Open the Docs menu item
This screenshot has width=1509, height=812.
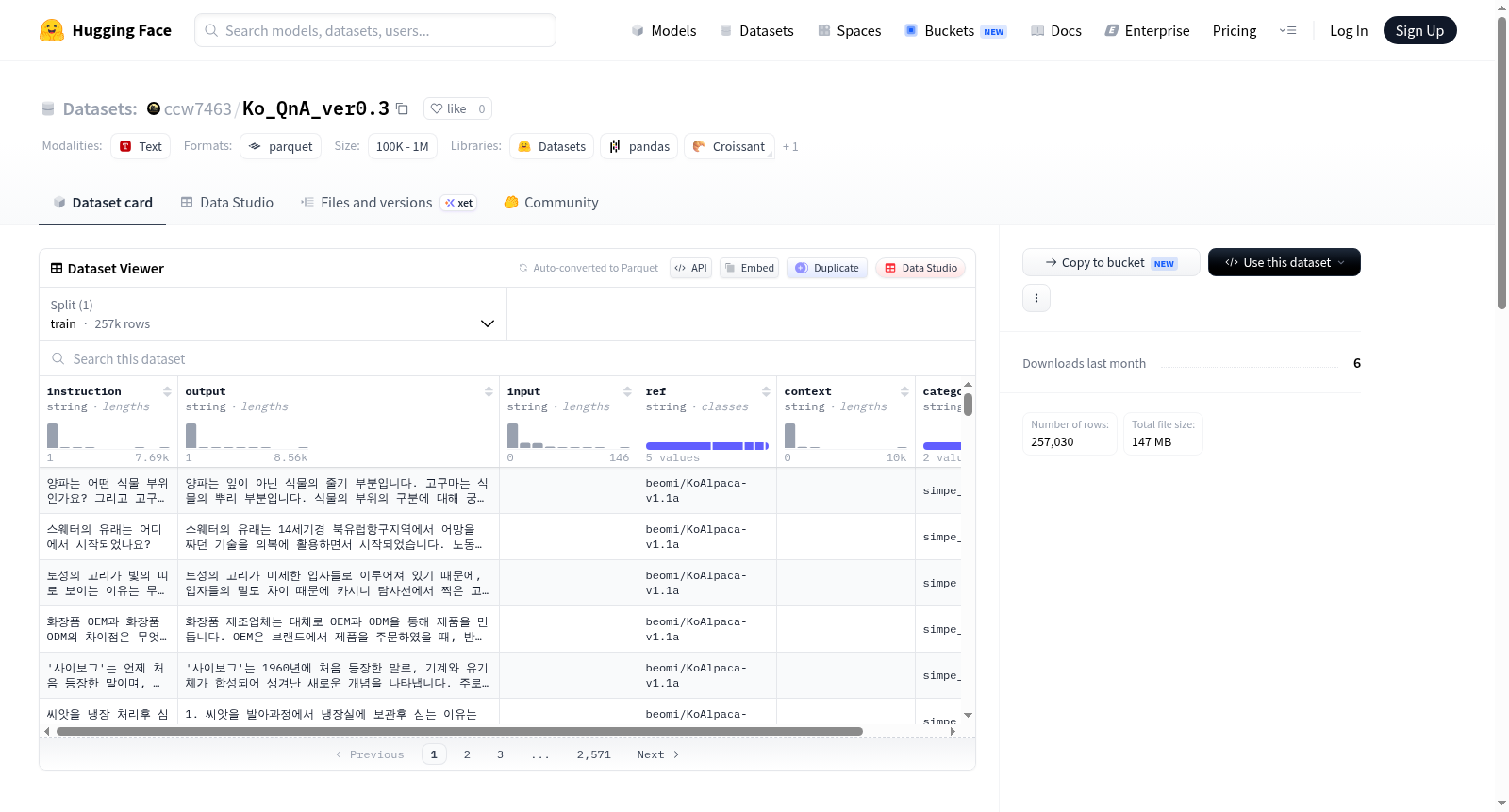[1056, 30]
